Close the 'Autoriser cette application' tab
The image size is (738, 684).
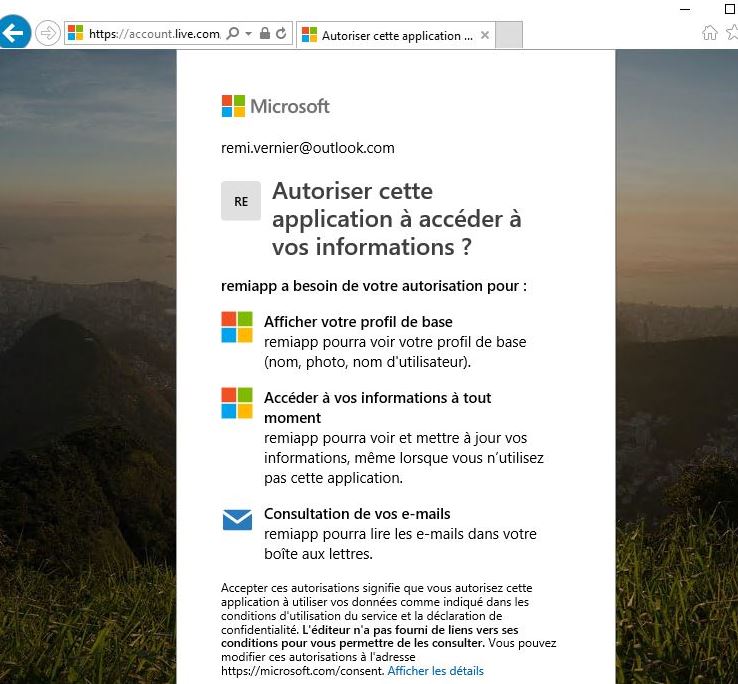point(485,35)
